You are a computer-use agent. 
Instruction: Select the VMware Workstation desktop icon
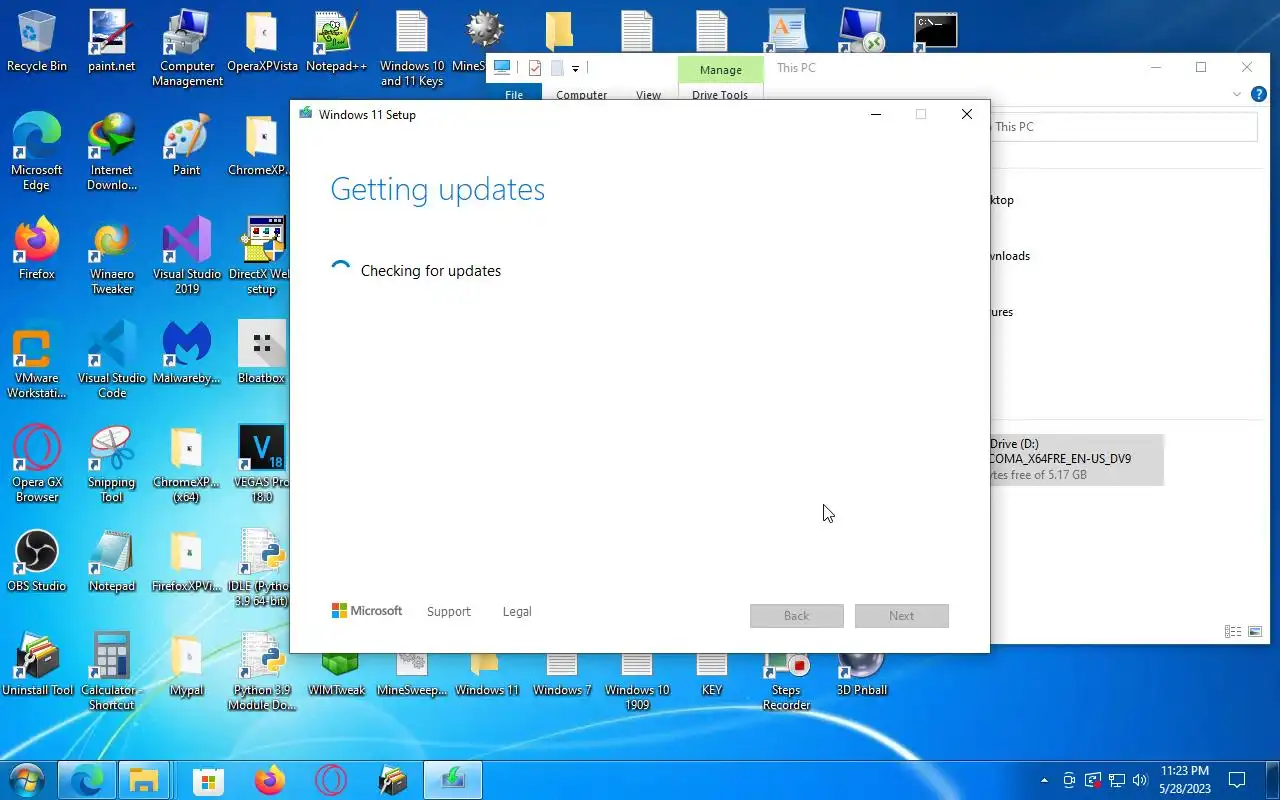[x=37, y=360]
